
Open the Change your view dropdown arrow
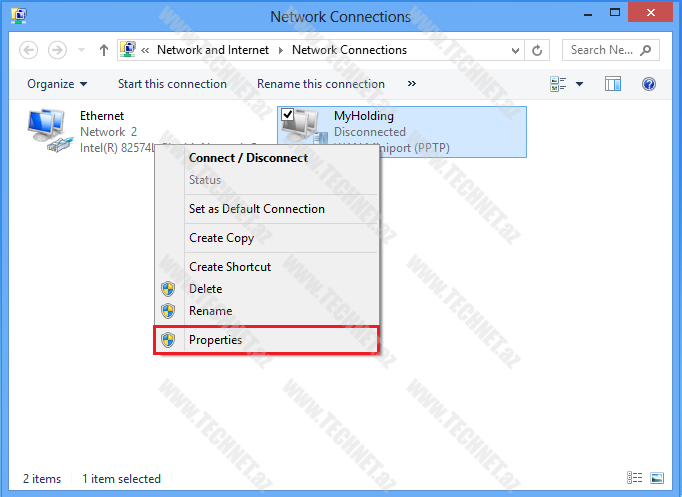point(580,84)
